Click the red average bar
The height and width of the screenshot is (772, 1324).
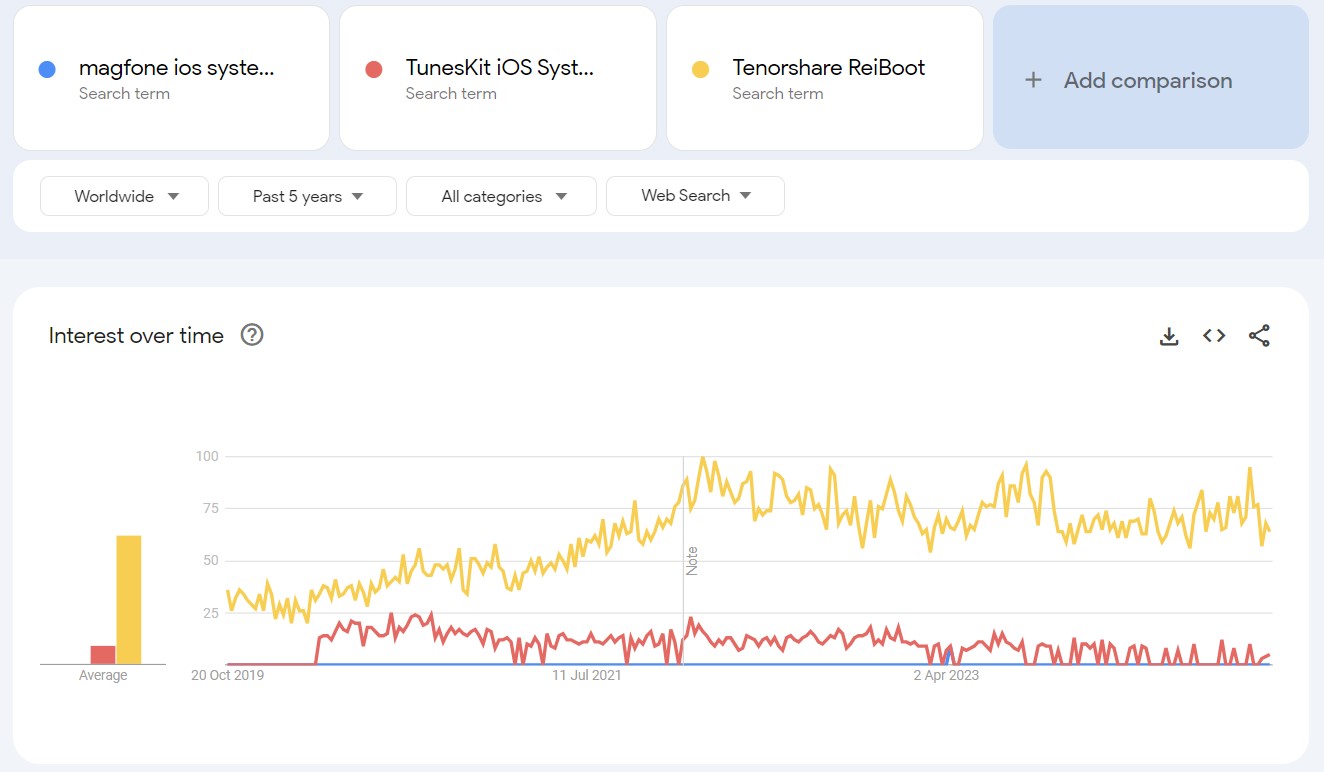coord(103,655)
